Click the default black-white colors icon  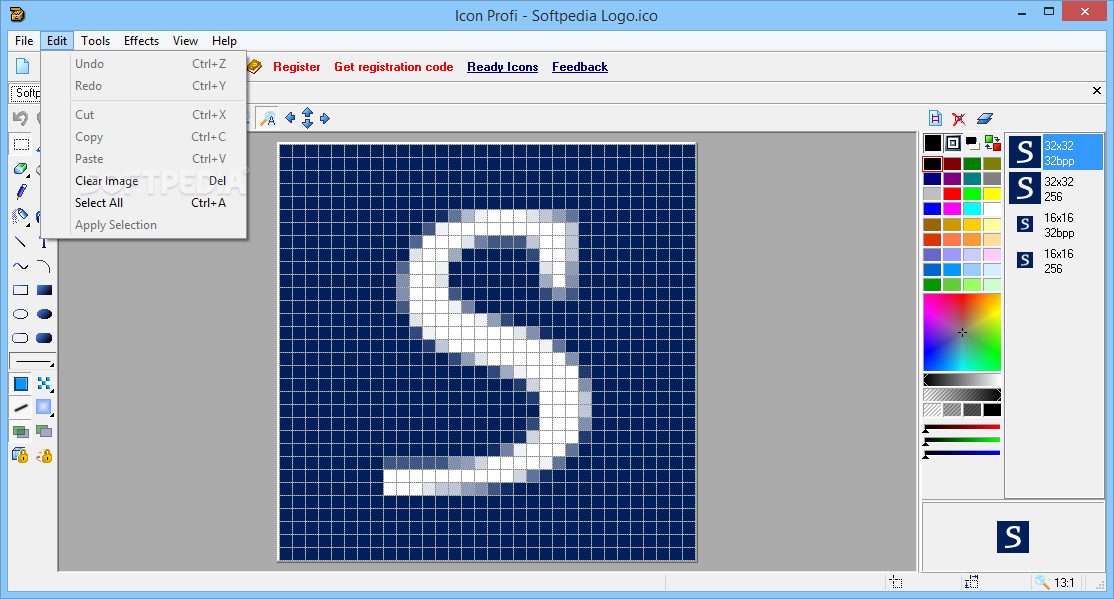tap(973, 144)
